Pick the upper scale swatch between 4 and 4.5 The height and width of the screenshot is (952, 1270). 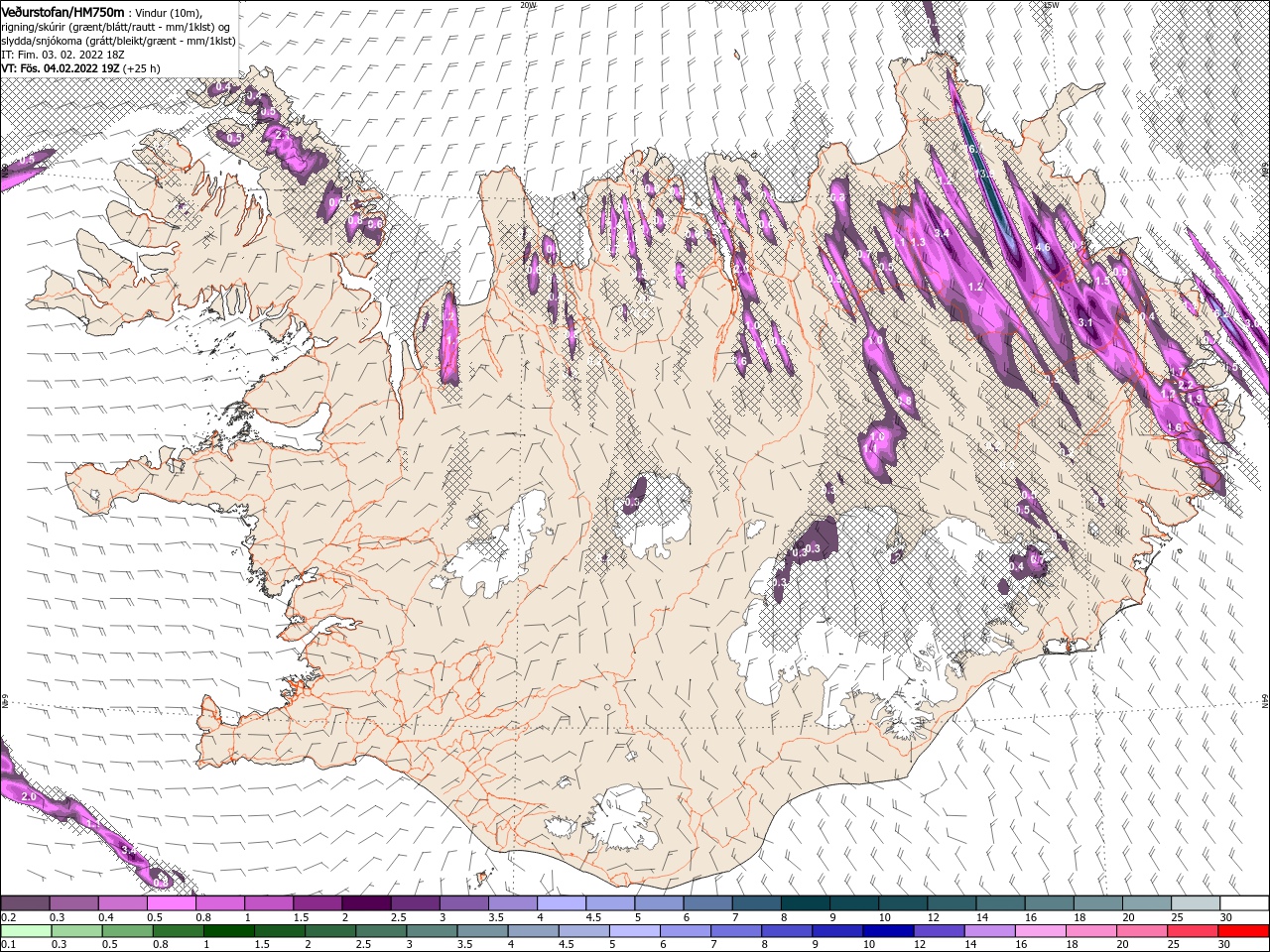click(561, 902)
